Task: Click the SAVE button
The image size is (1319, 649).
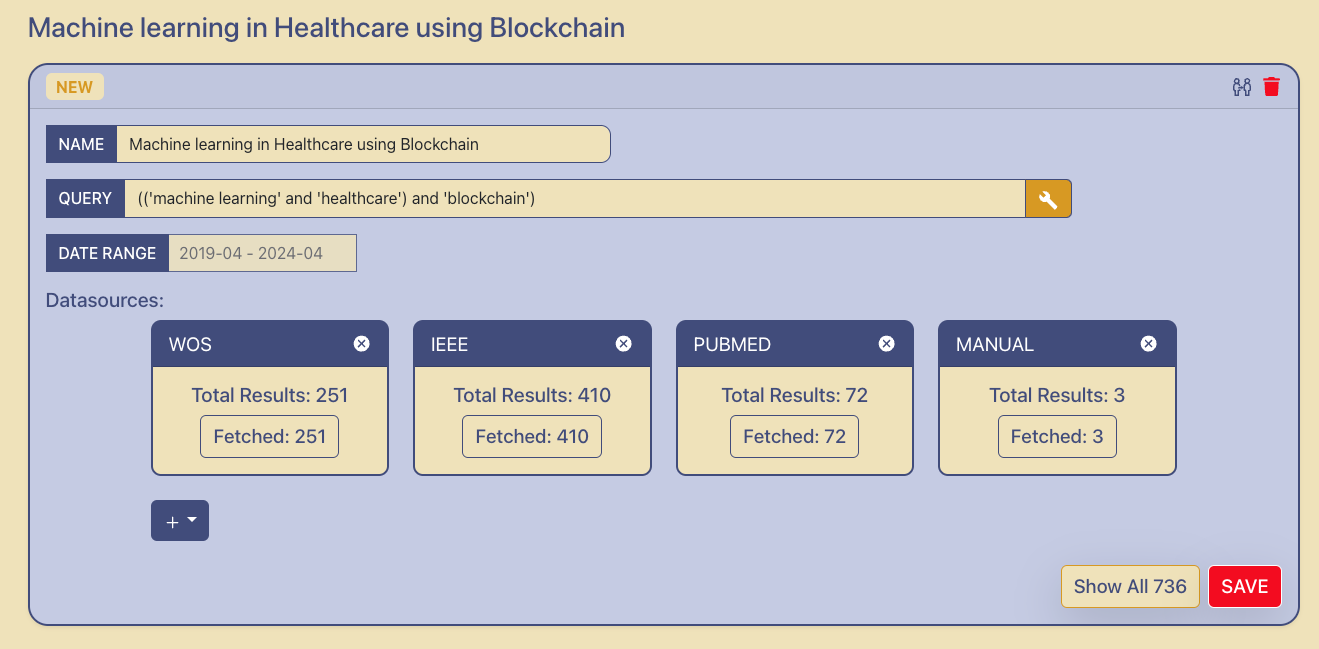Action: coord(1245,587)
